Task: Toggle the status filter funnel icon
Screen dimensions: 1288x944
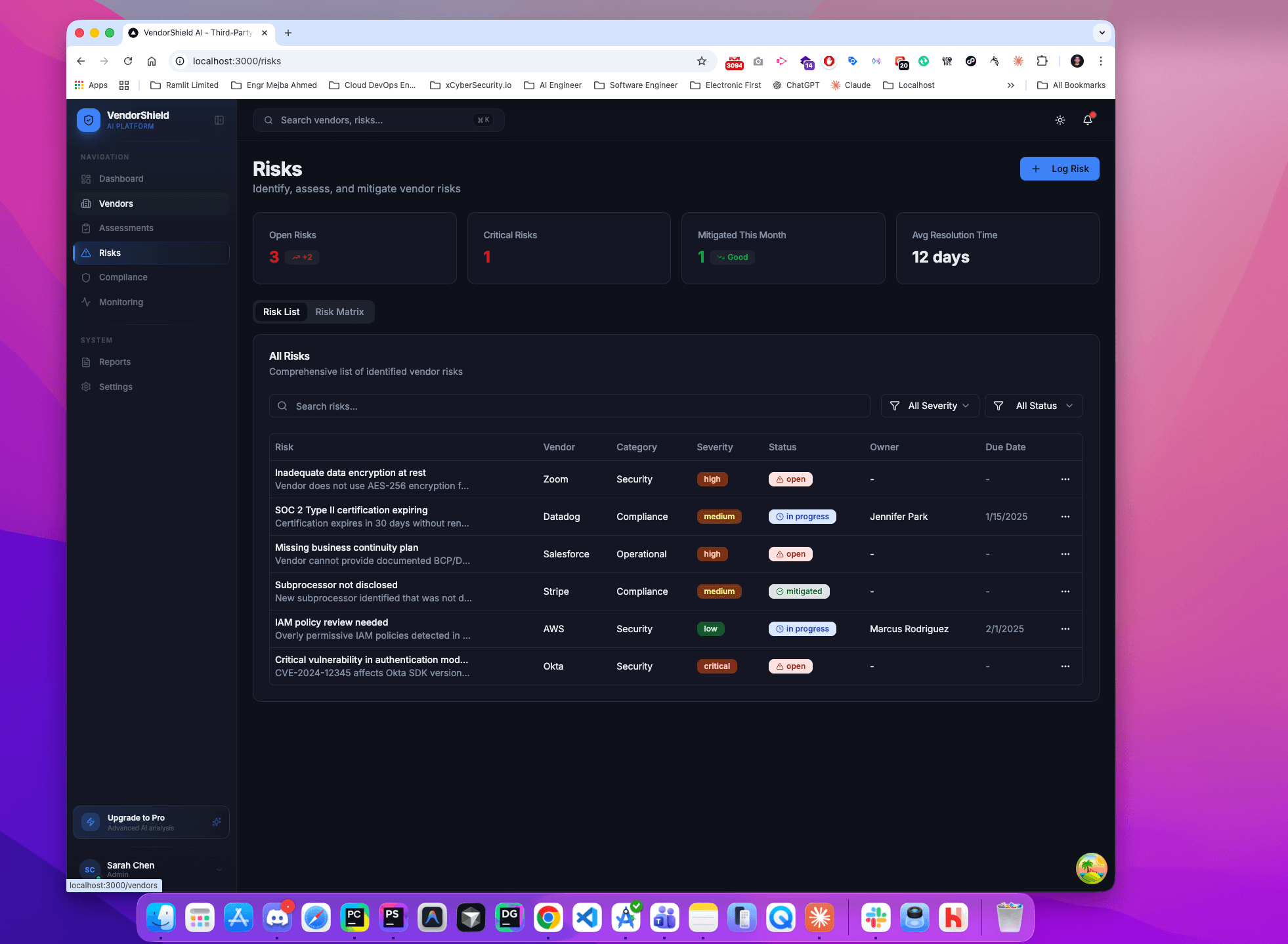Action: [x=999, y=406]
